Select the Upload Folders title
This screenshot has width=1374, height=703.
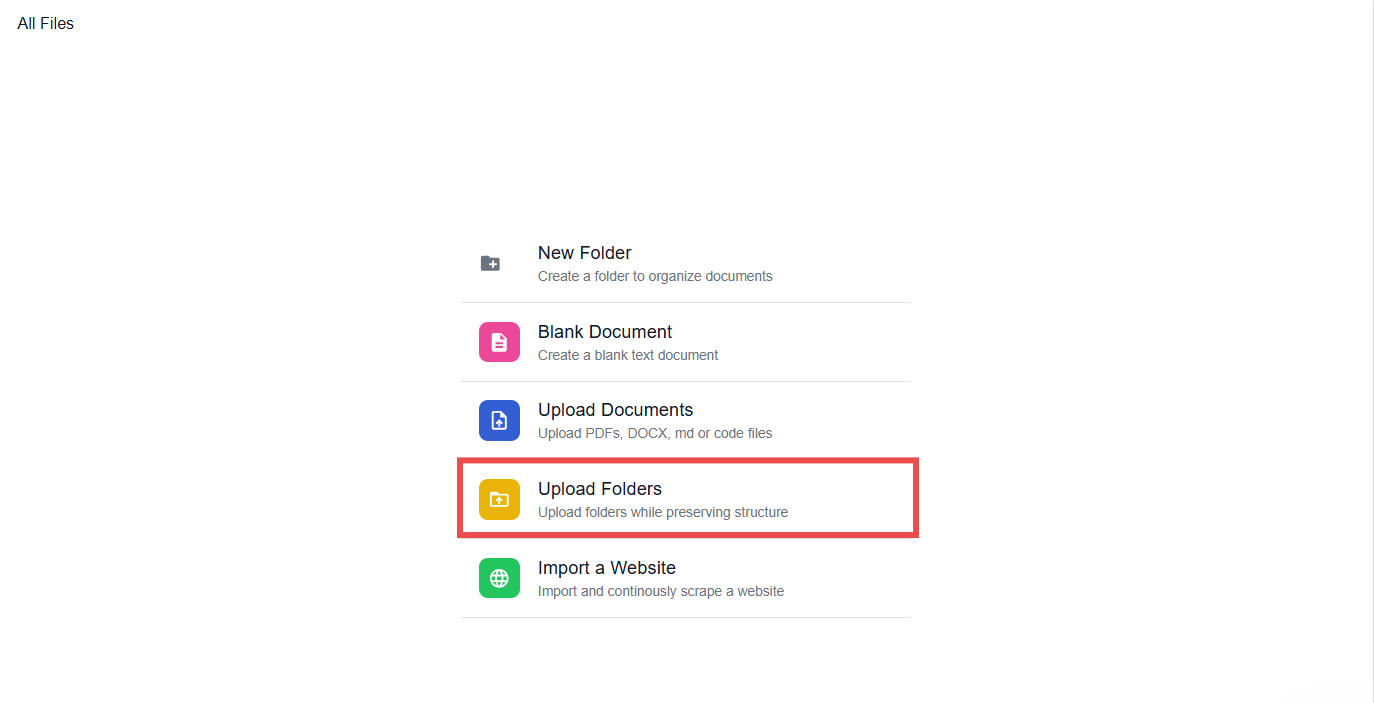click(x=600, y=489)
